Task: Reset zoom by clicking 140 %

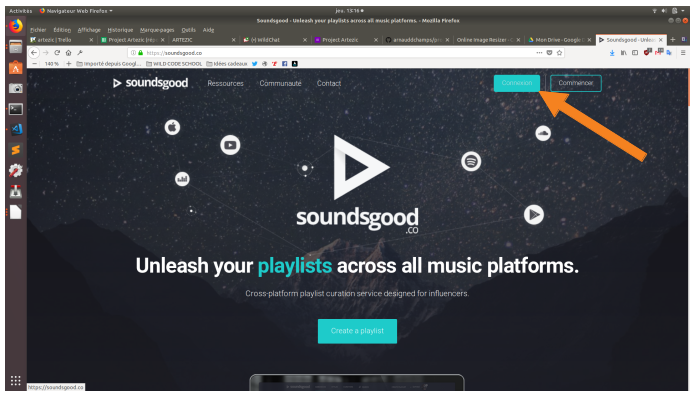Action: coord(51,64)
